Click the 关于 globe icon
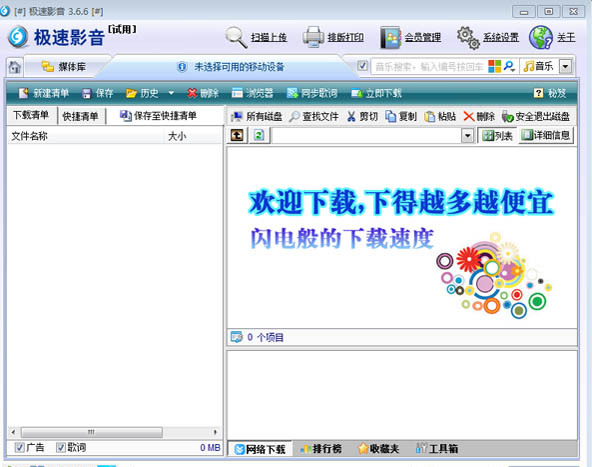Viewport: 592px width, 467px height. click(x=541, y=37)
